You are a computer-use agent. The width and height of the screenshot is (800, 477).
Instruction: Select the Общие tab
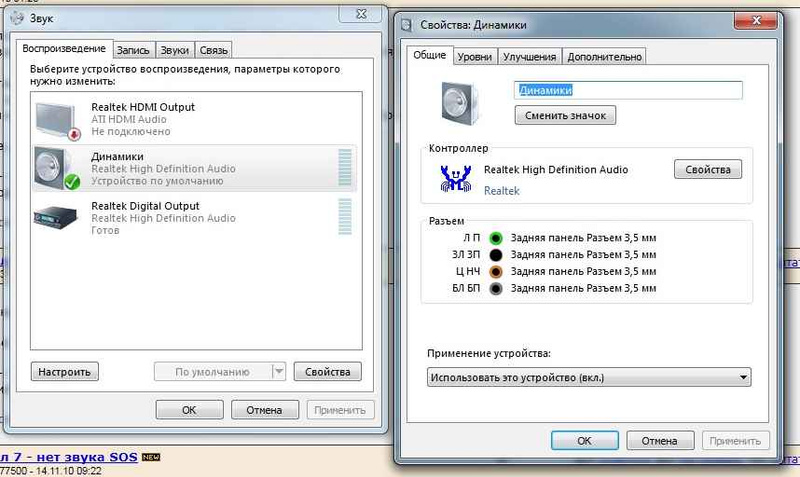(430, 55)
